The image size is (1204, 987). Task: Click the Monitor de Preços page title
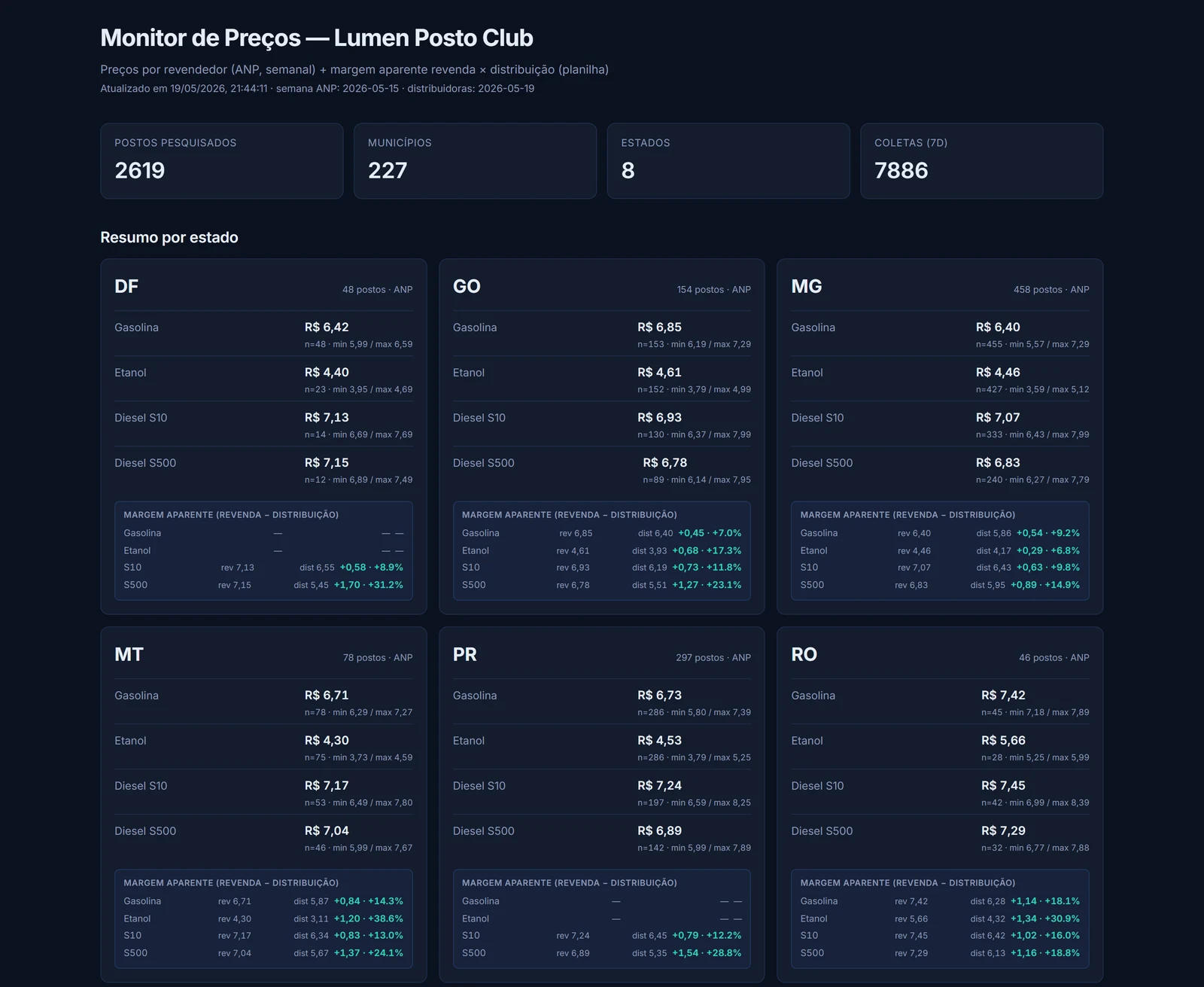point(317,38)
